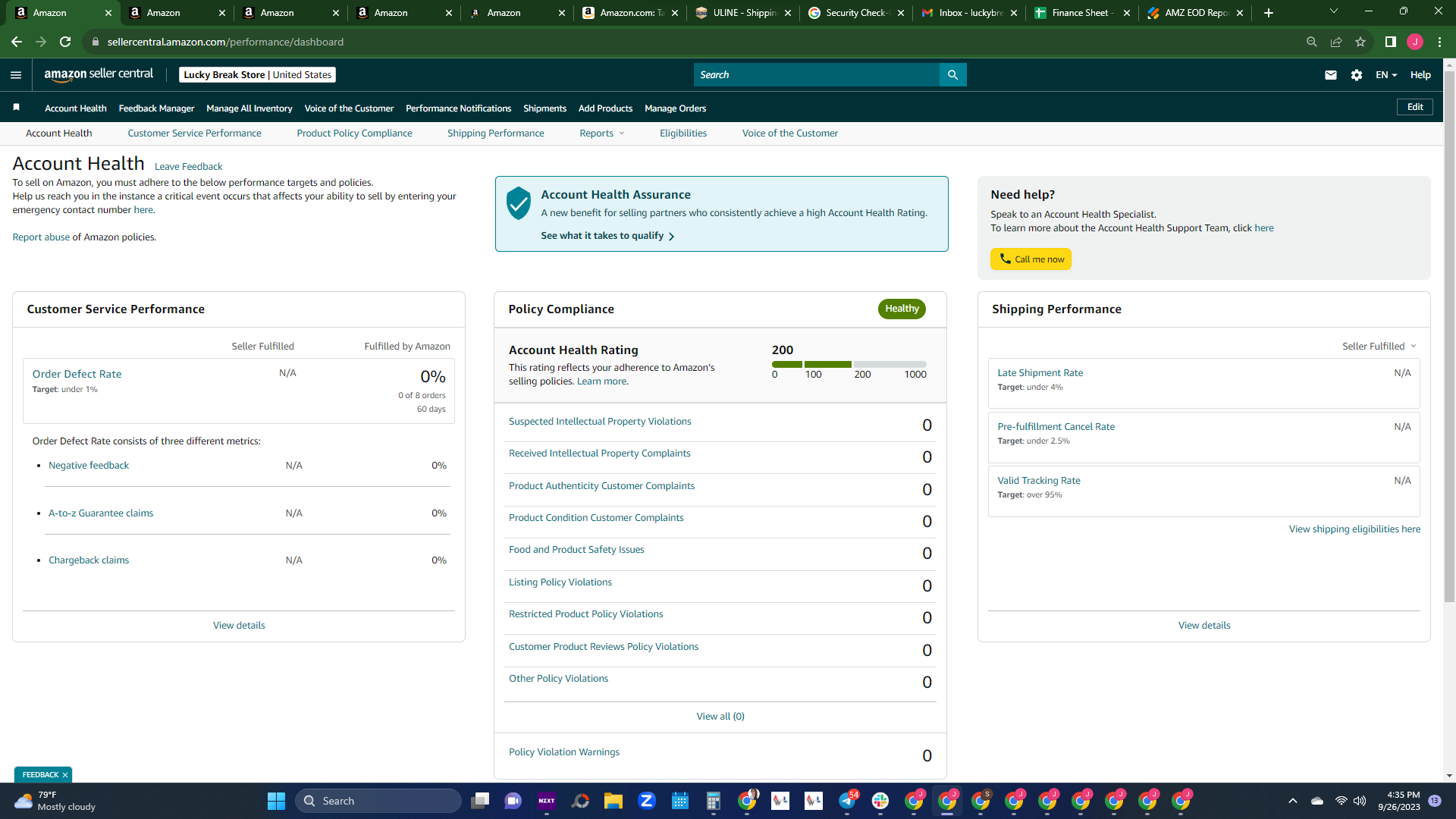Close the FEEDBACK tag
Viewport: 1456px width, 819px height.
65,774
